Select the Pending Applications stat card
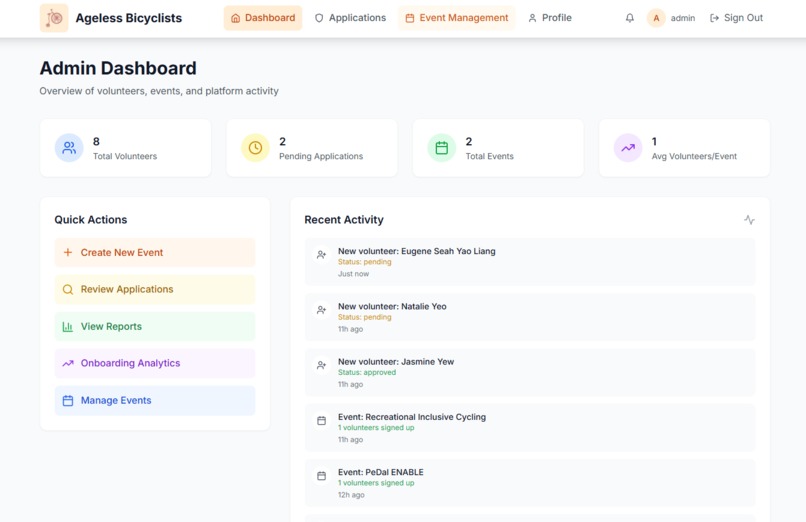Viewport: 806px width, 522px height. pos(312,148)
